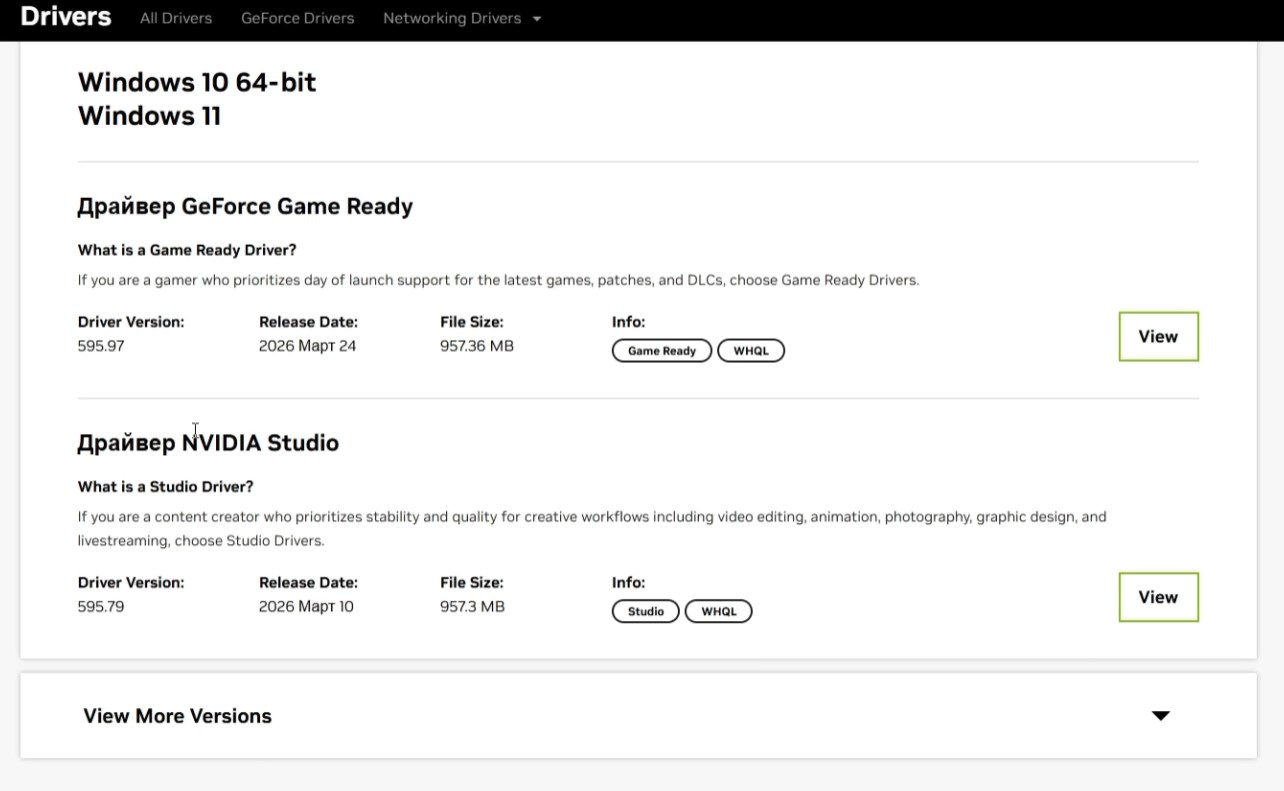
Task: Go to All Drivers page
Action: 176,18
